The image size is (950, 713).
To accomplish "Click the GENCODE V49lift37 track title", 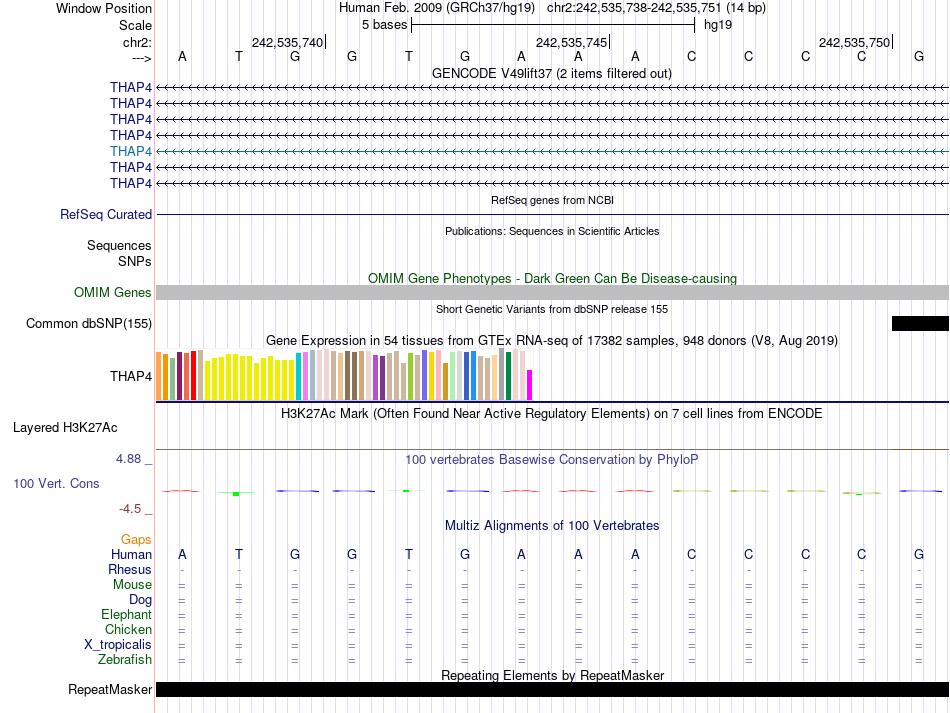I will coord(552,73).
